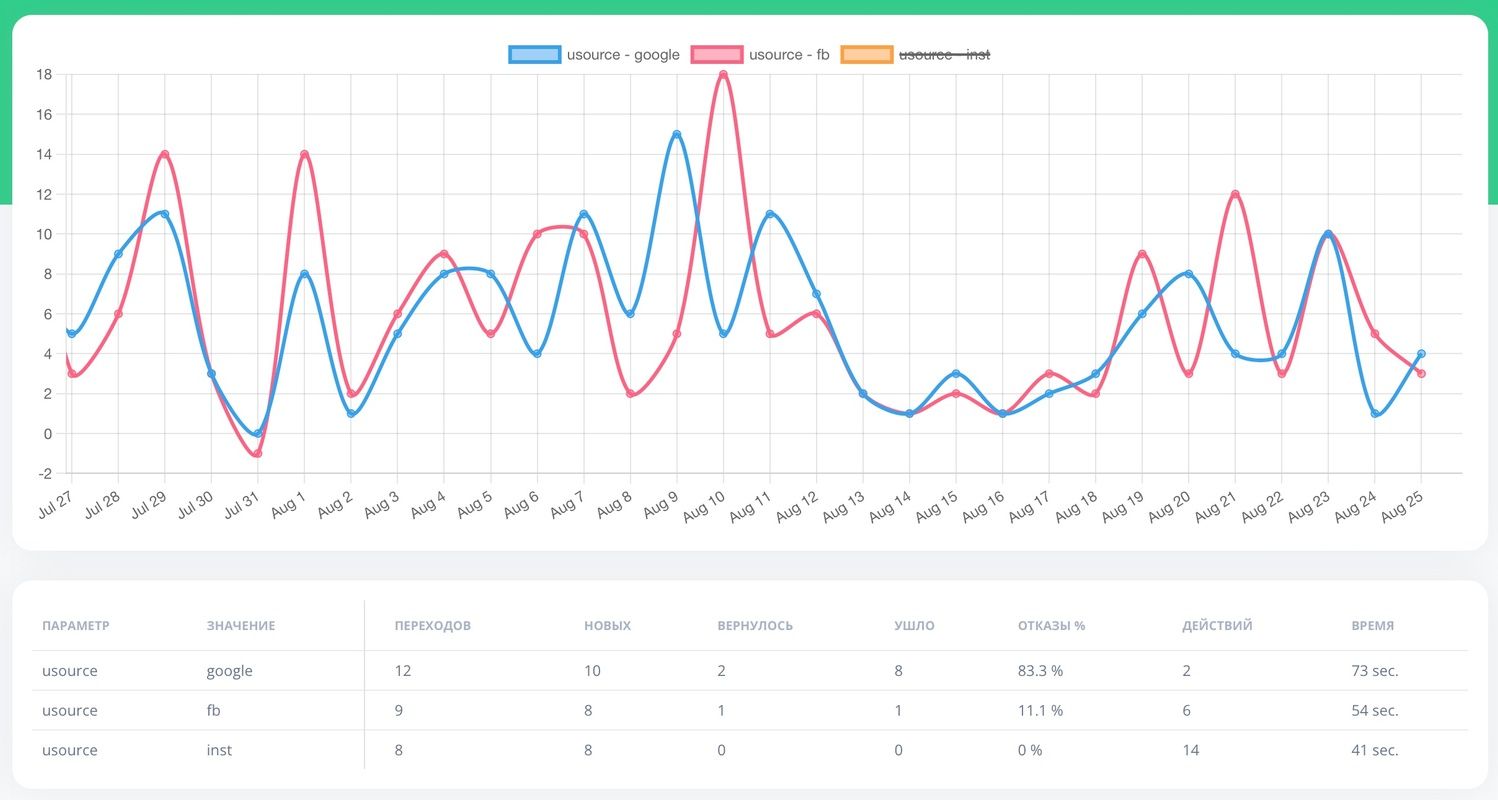Click the УШЛО column header
Image resolution: width=1498 pixels, height=800 pixels.
pyautogui.click(x=915, y=626)
